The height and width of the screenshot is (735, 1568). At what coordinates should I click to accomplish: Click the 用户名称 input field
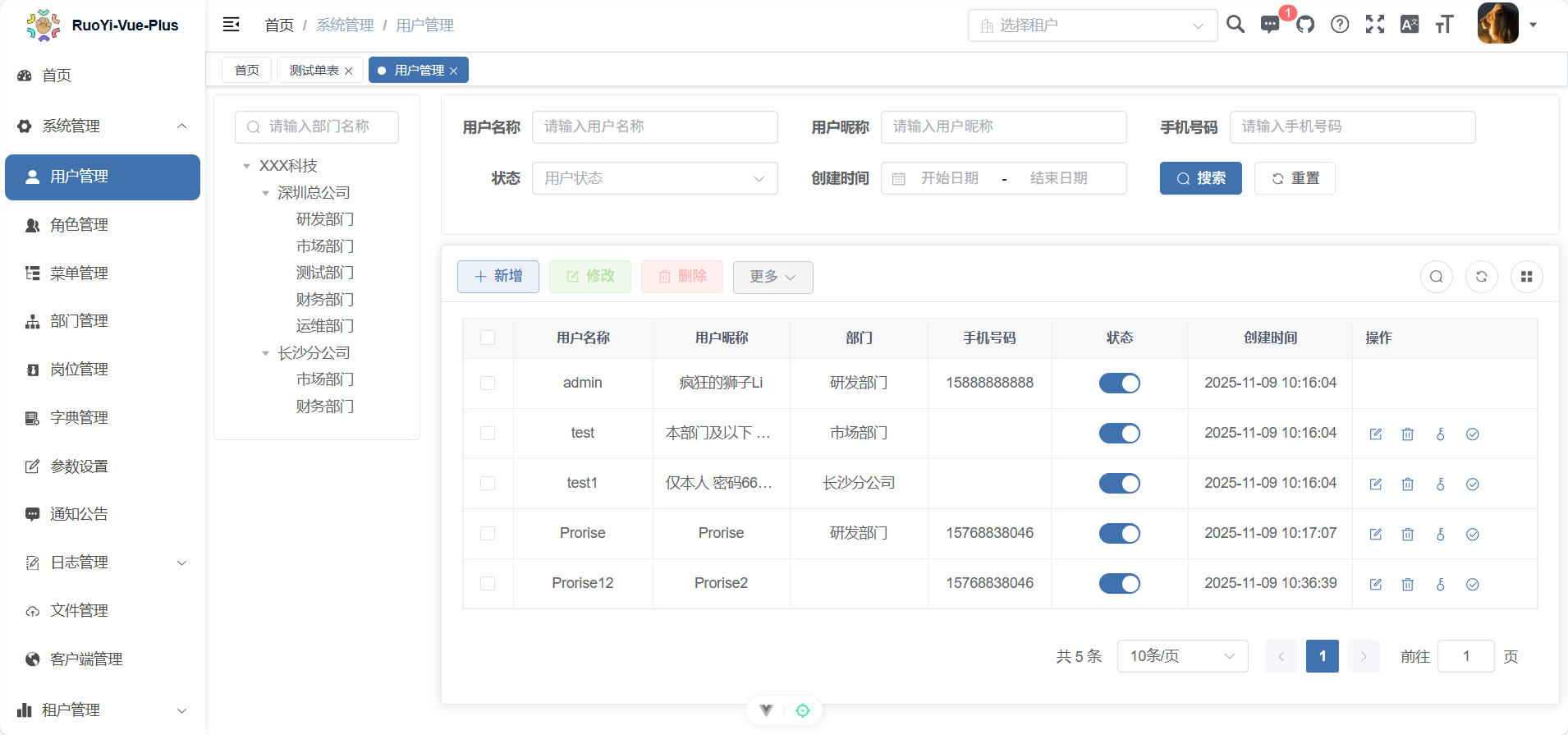(x=654, y=127)
